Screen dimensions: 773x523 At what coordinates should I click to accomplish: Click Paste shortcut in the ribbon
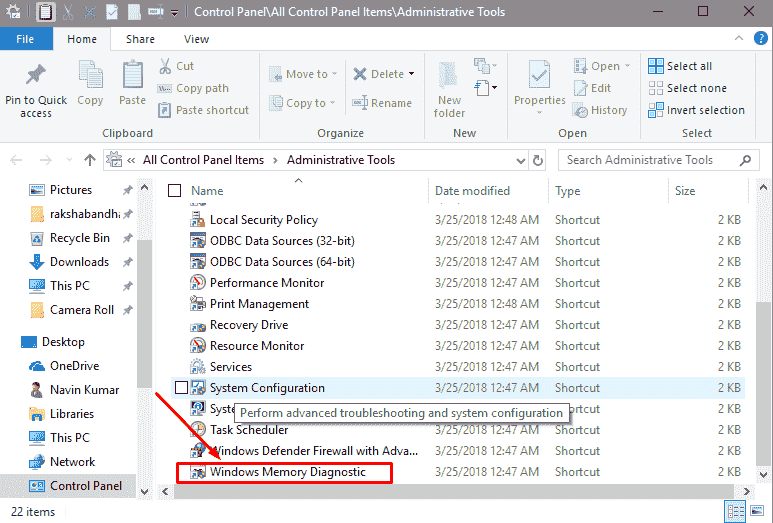(203, 110)
